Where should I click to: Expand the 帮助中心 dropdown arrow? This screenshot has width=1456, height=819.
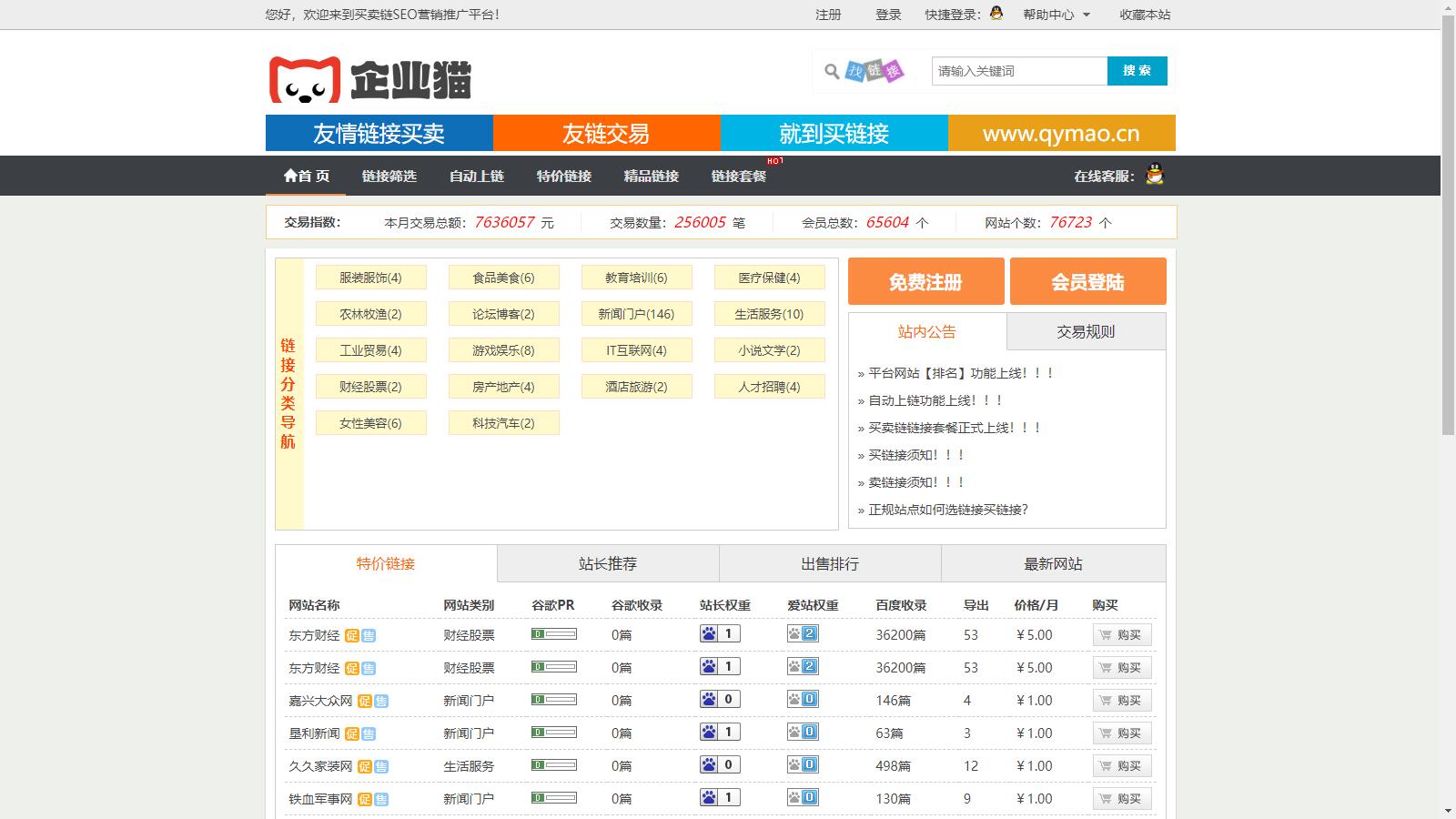click(1086, 15)
